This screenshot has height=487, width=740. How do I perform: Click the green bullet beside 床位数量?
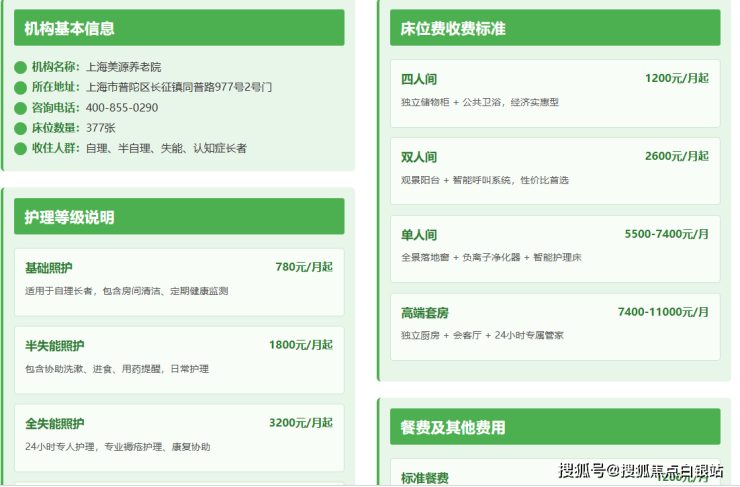[x=20, y=128]
